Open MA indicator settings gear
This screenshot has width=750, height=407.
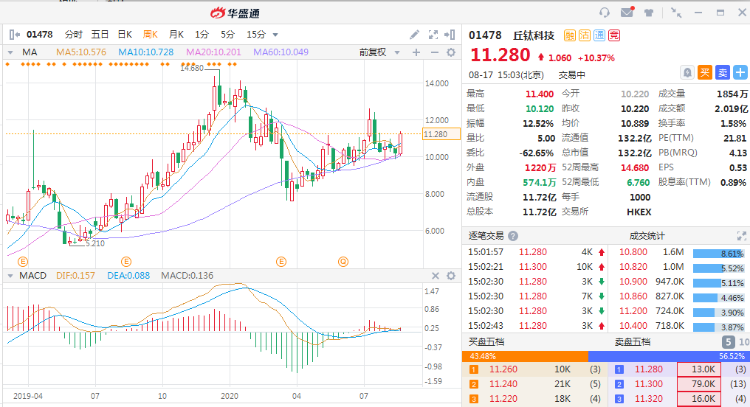coord(451,52)
